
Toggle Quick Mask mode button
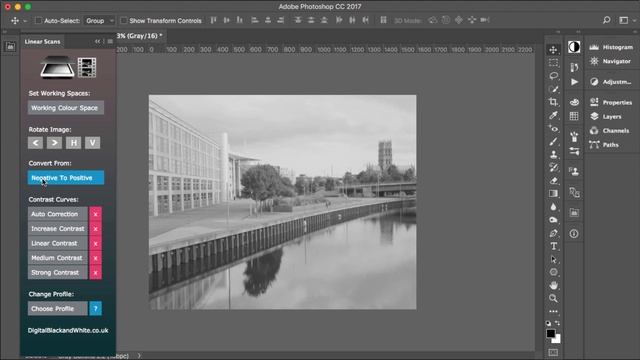(x=553, y=352)
